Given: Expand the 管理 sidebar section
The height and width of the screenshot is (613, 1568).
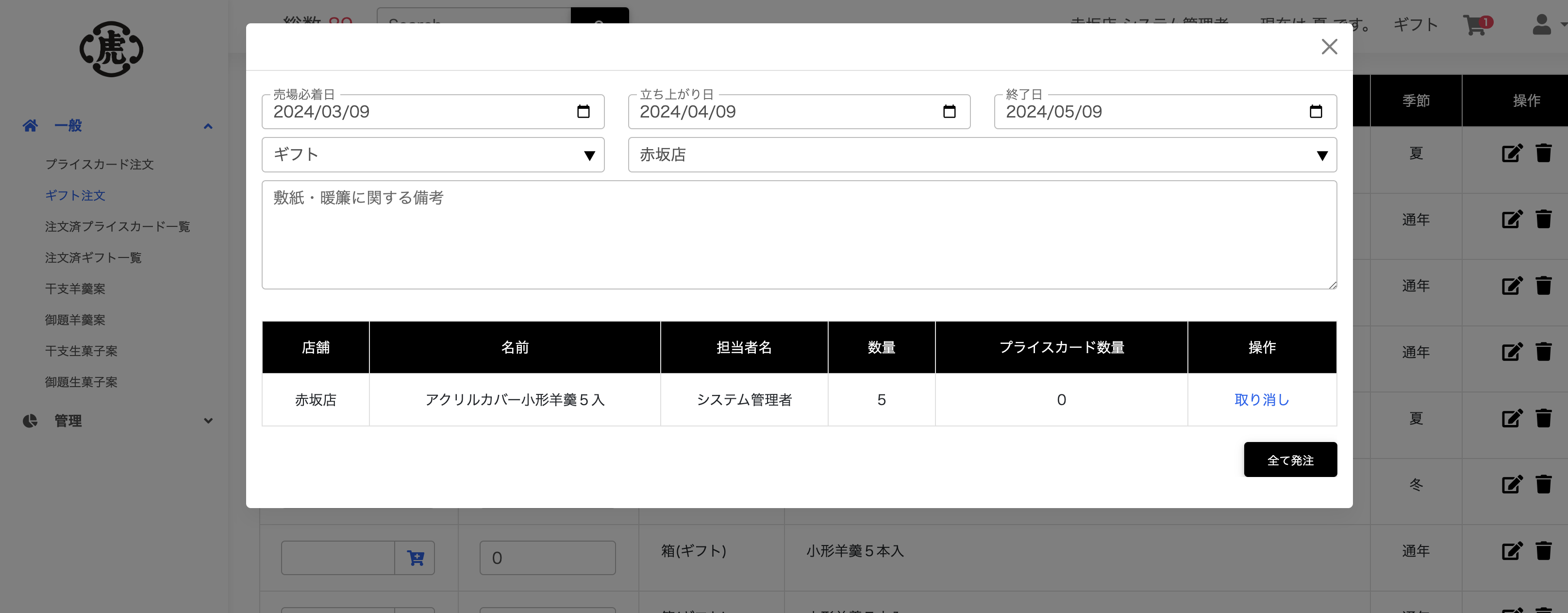Looking at the screenshot, I should [x=208, y=421].
